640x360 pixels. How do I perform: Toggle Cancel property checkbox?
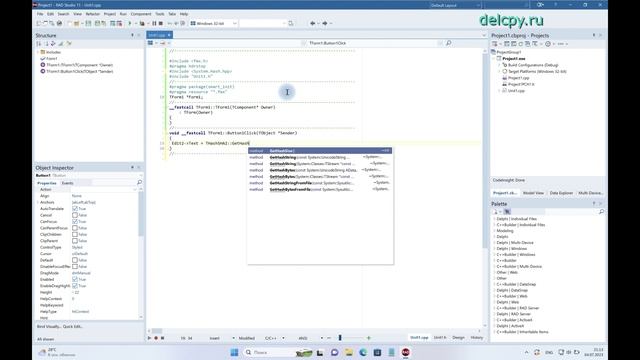click(x=75, y=215)
